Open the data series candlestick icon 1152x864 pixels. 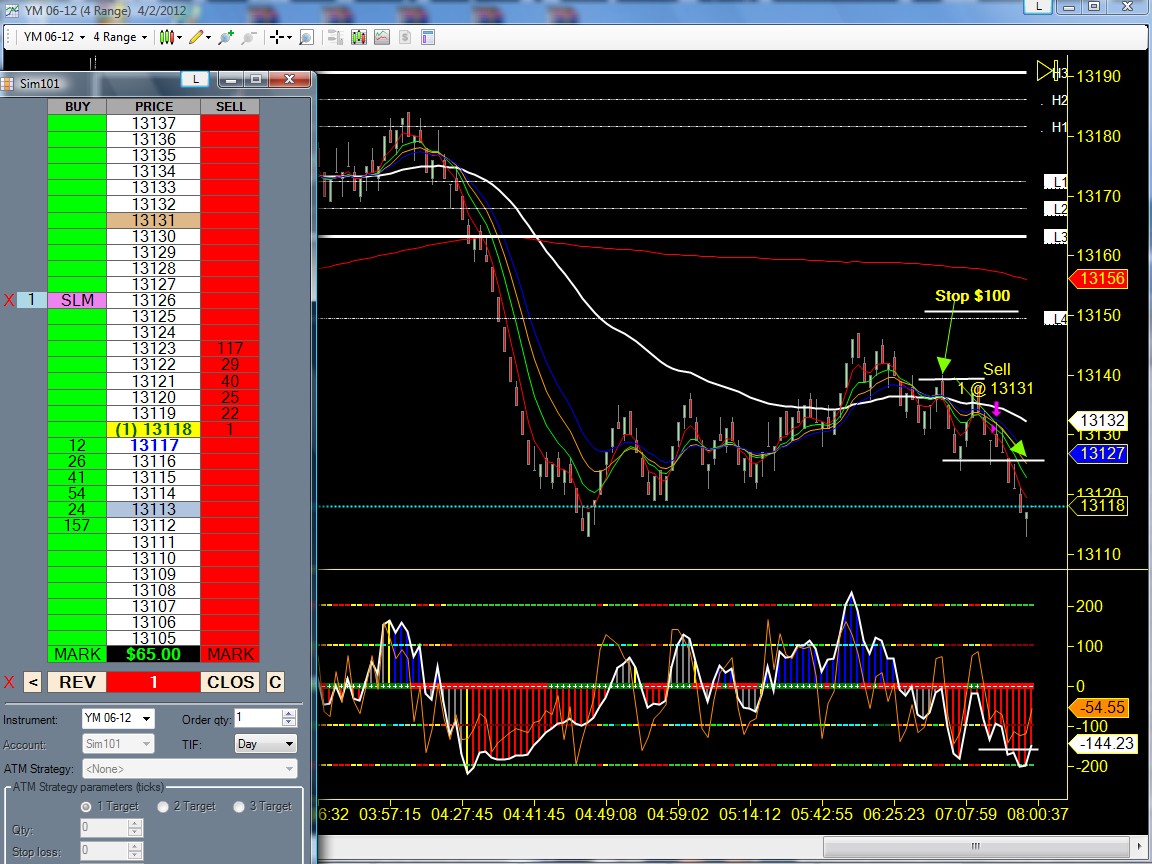359,37
